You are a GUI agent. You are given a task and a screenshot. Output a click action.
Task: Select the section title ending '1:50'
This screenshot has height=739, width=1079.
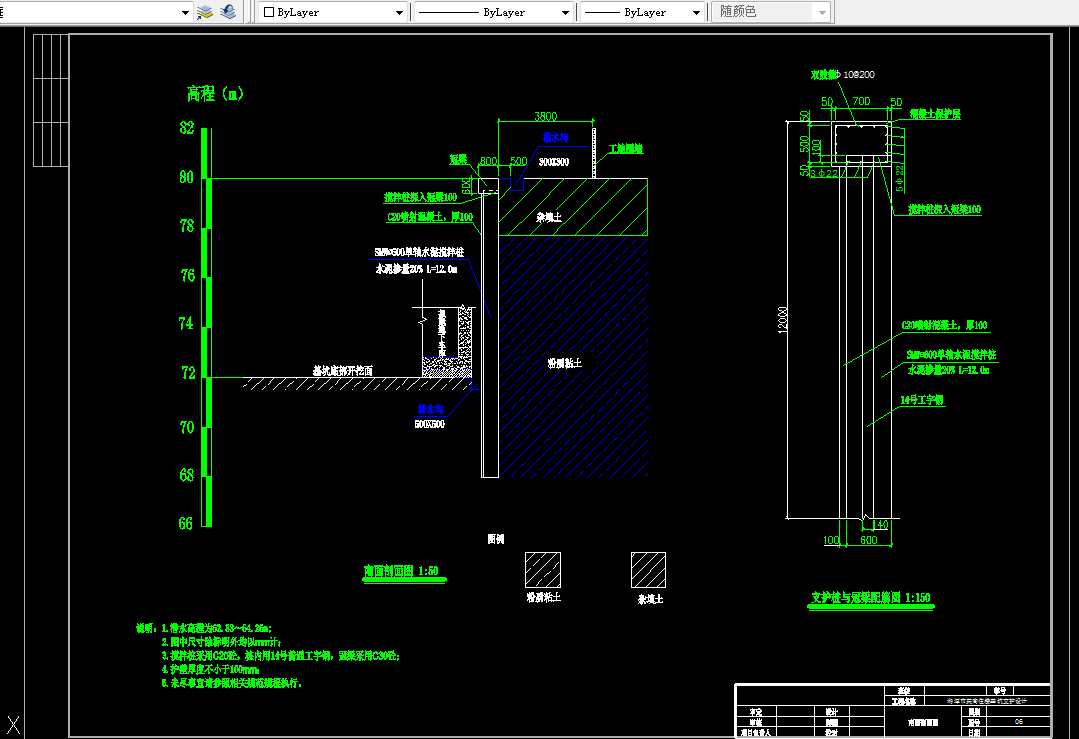pyautogui.click(x=401, y=571)
